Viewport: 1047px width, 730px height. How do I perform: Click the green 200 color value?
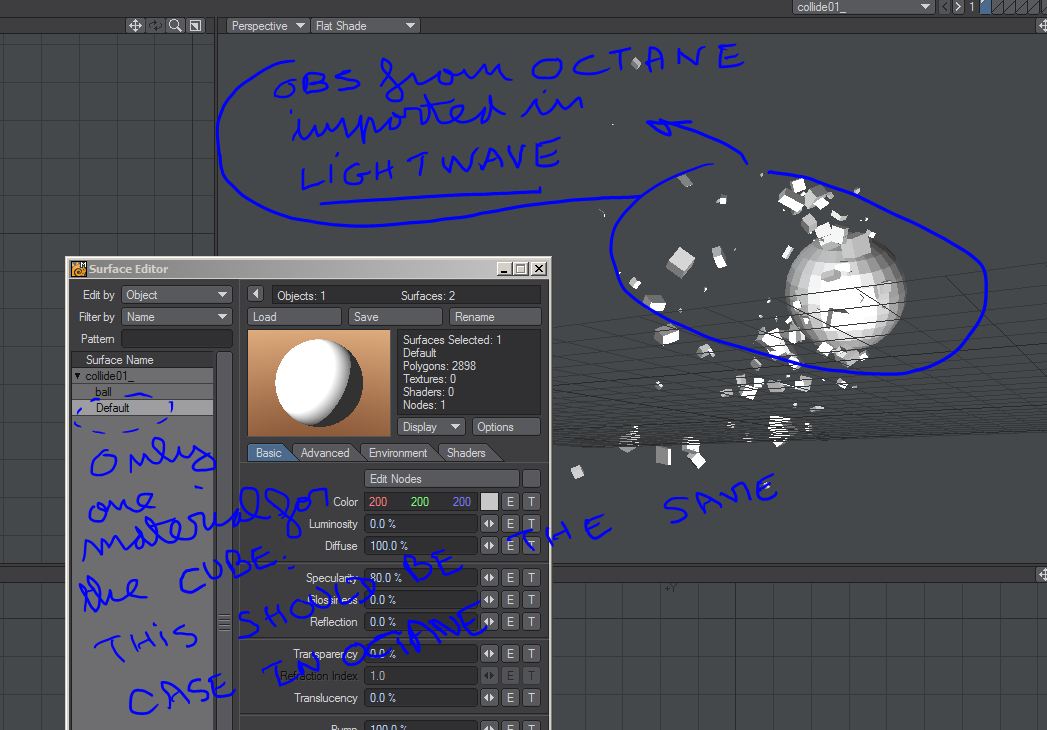click(420, 502)
